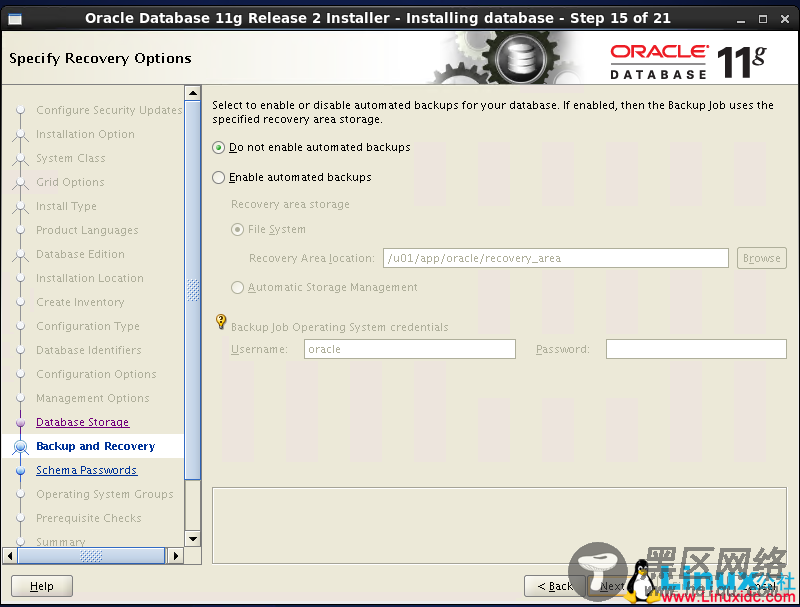The image size is (800, 607).
Task: Choose Enable automated backups option
Action: [218, 178]
